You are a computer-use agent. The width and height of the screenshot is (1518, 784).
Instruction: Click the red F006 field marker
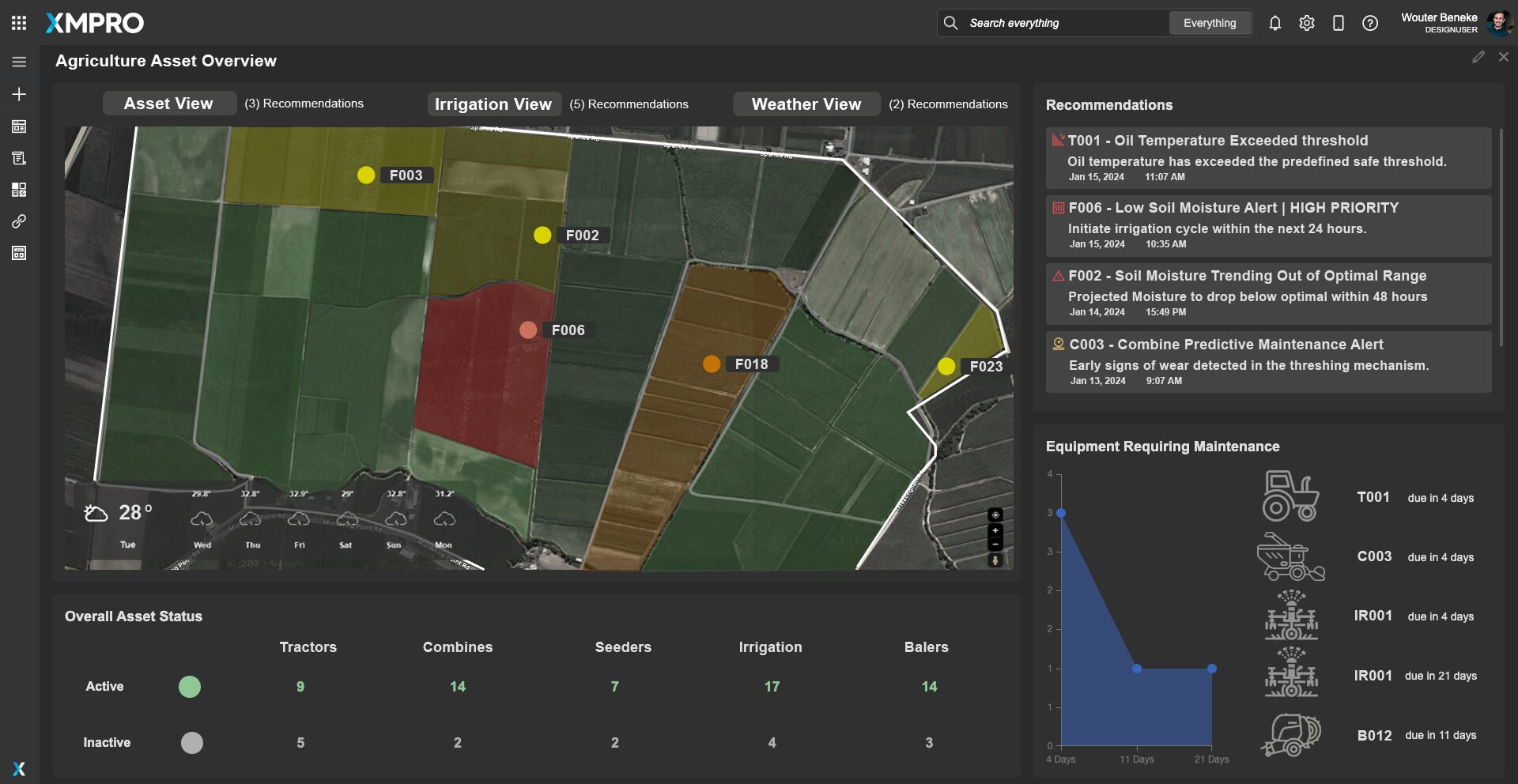(x=528, y=330)
